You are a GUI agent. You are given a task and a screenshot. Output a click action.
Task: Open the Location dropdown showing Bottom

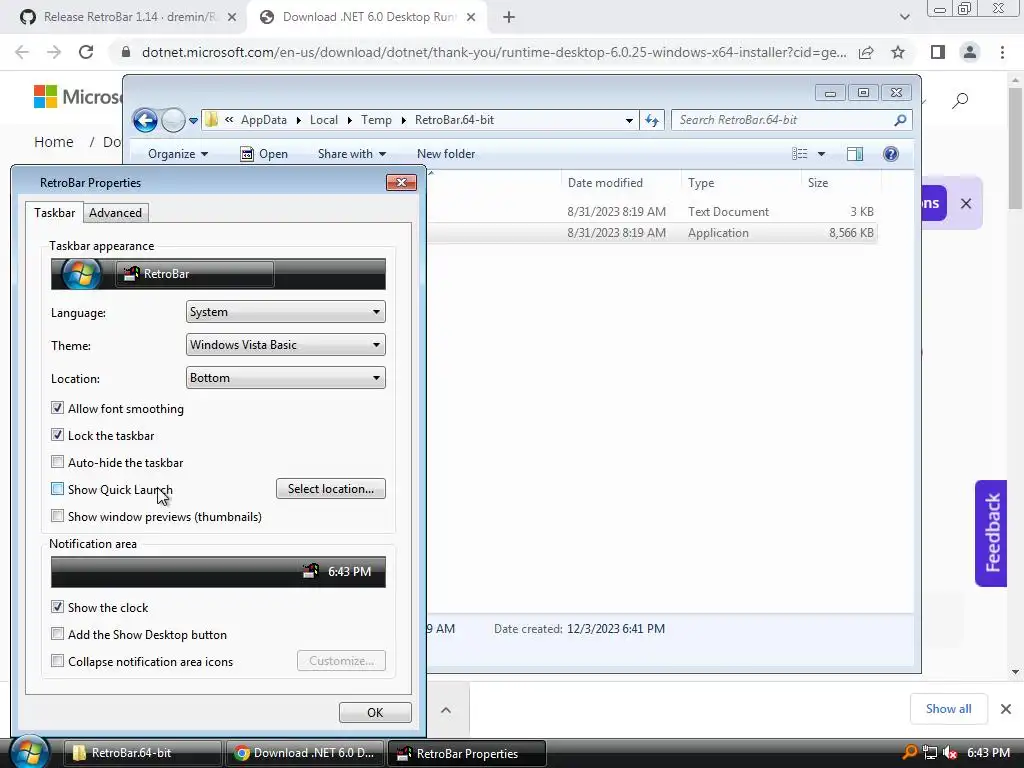click(x=285, y=377)
